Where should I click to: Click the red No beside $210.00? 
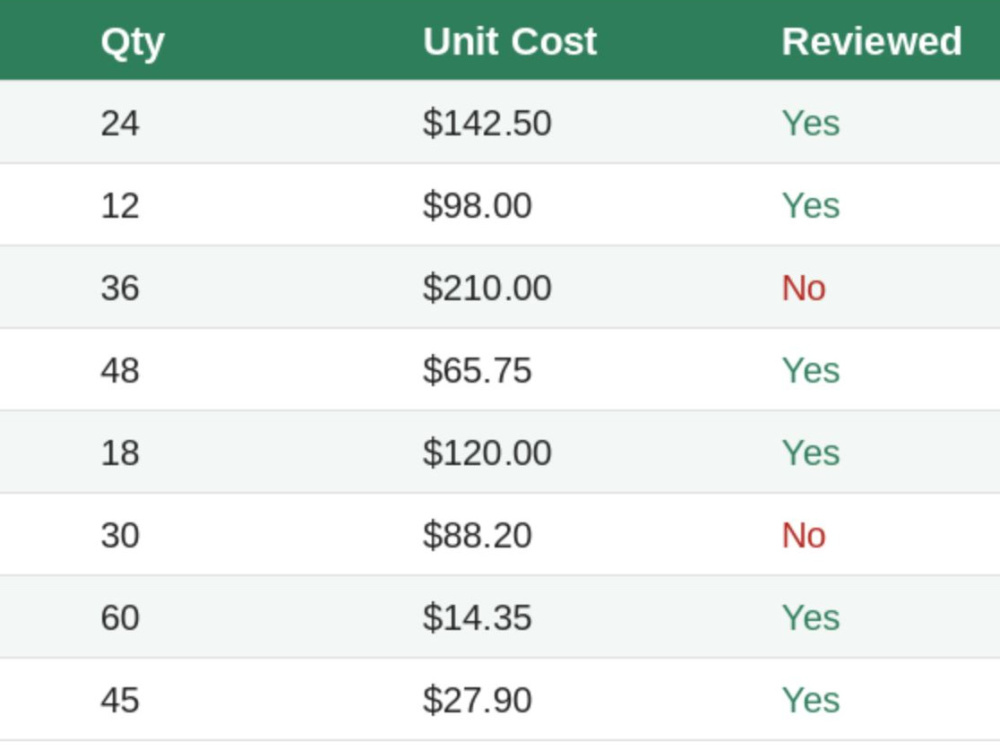point(804,288)
